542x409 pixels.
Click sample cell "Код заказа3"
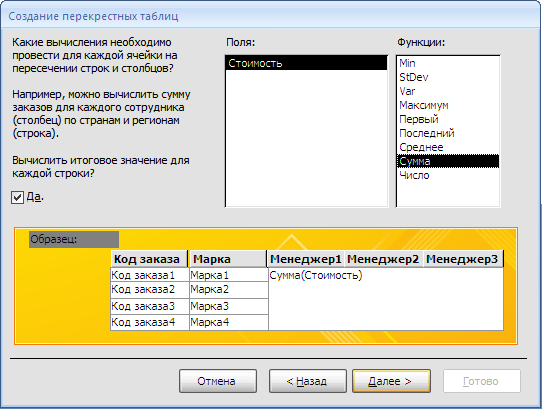click(150, 306)
